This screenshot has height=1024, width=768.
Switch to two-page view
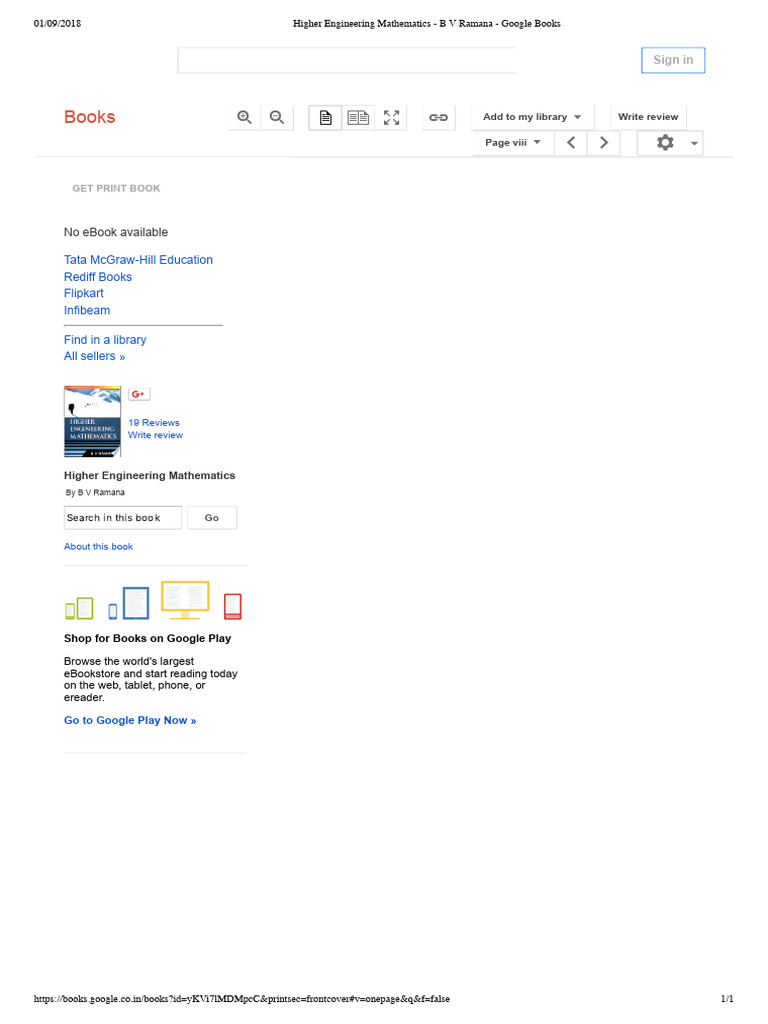coord(358,118)
